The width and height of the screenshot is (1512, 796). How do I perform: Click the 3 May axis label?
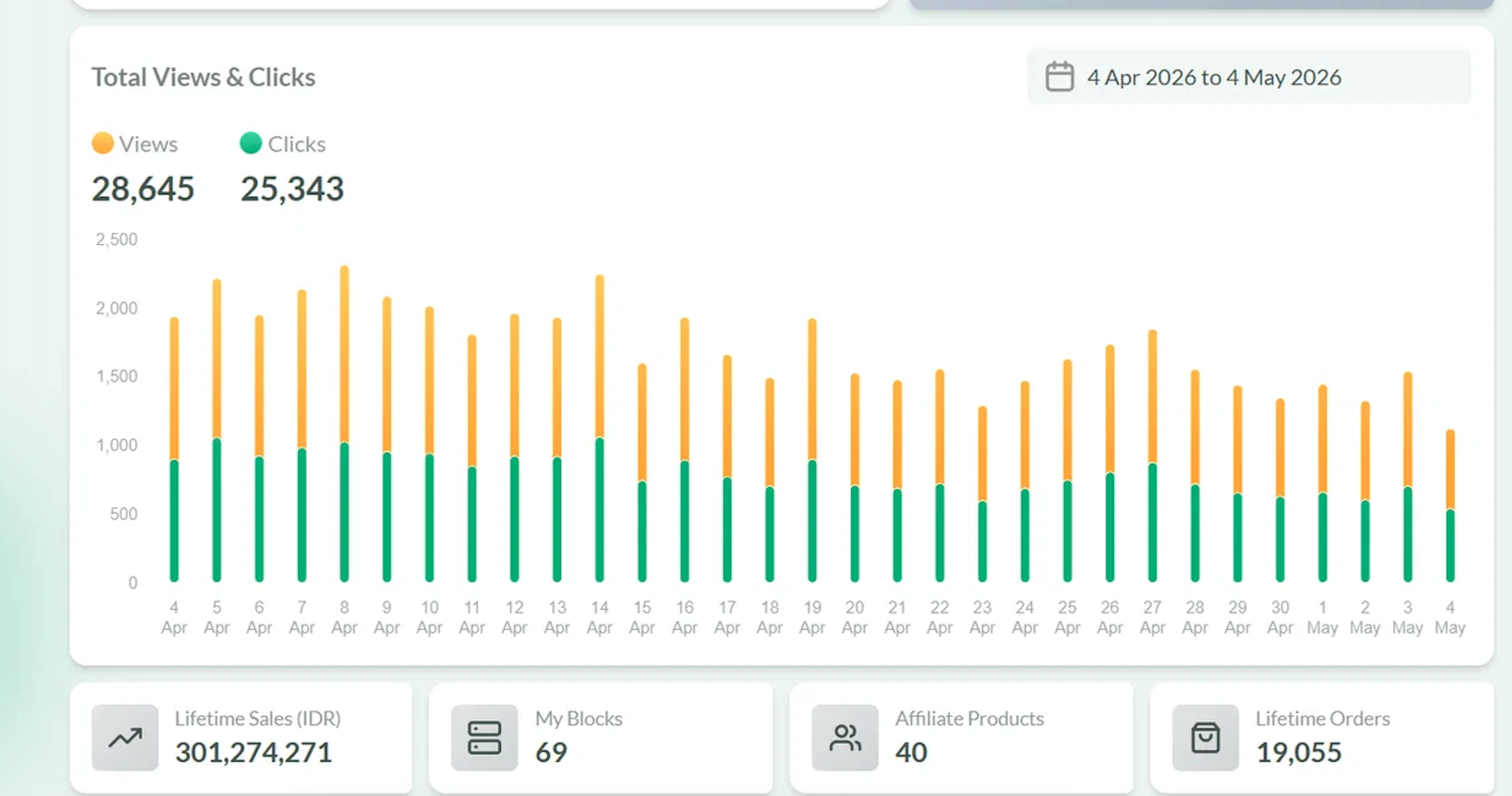[1407, 618]
